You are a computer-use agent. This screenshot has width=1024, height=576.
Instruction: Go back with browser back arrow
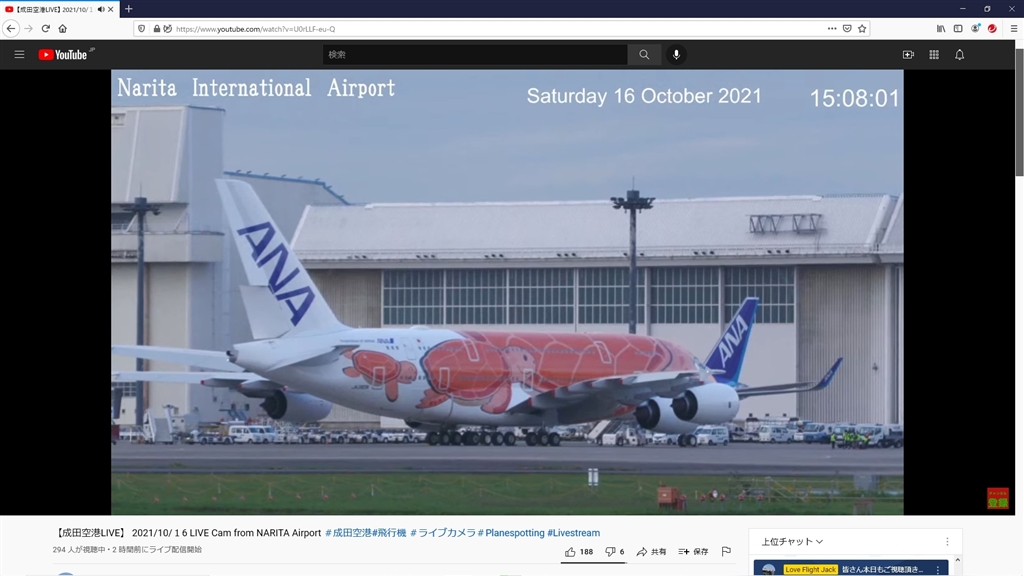[x=11, y=29]
